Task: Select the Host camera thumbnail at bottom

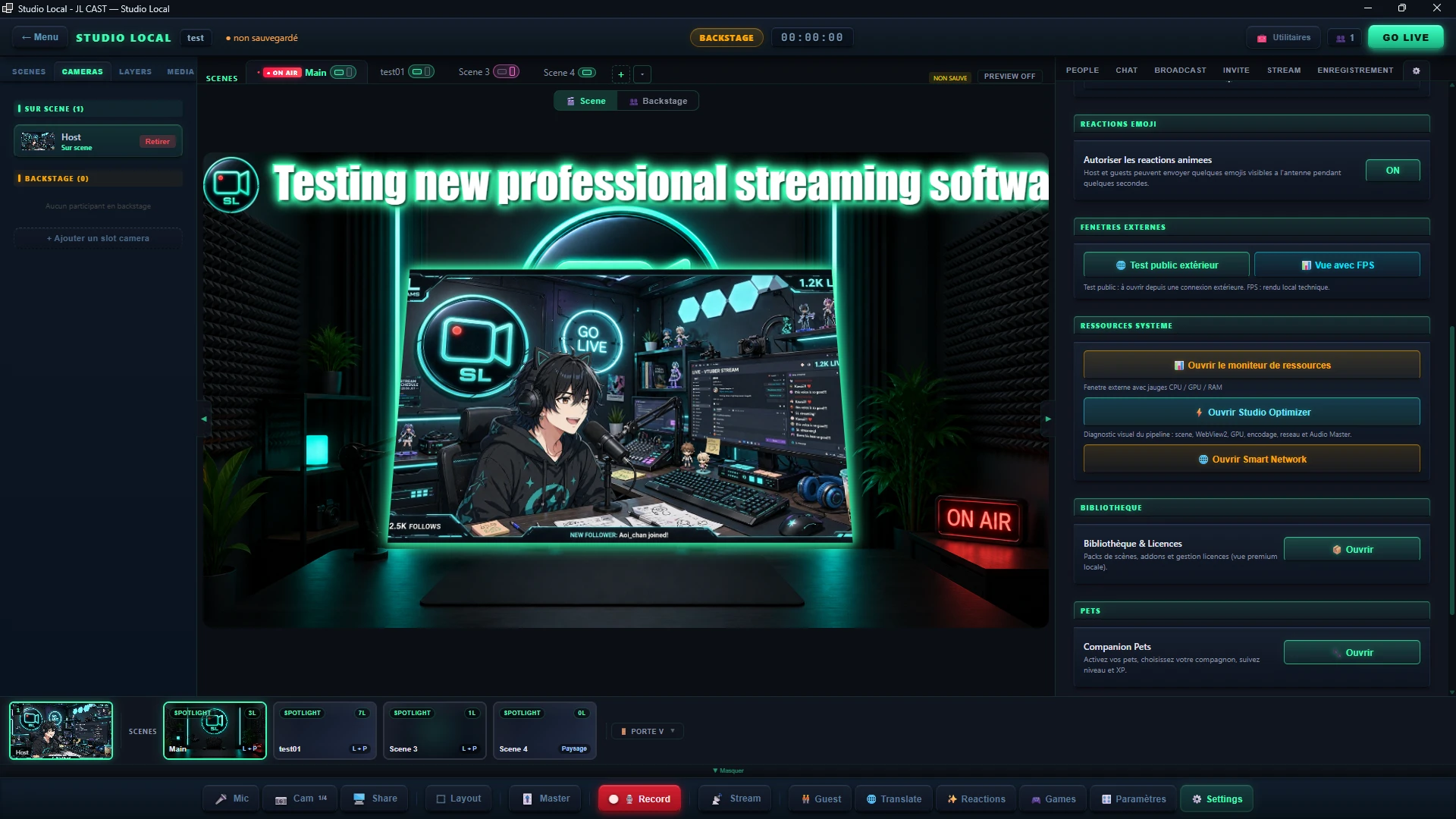Action: click(x=61, y=730)
